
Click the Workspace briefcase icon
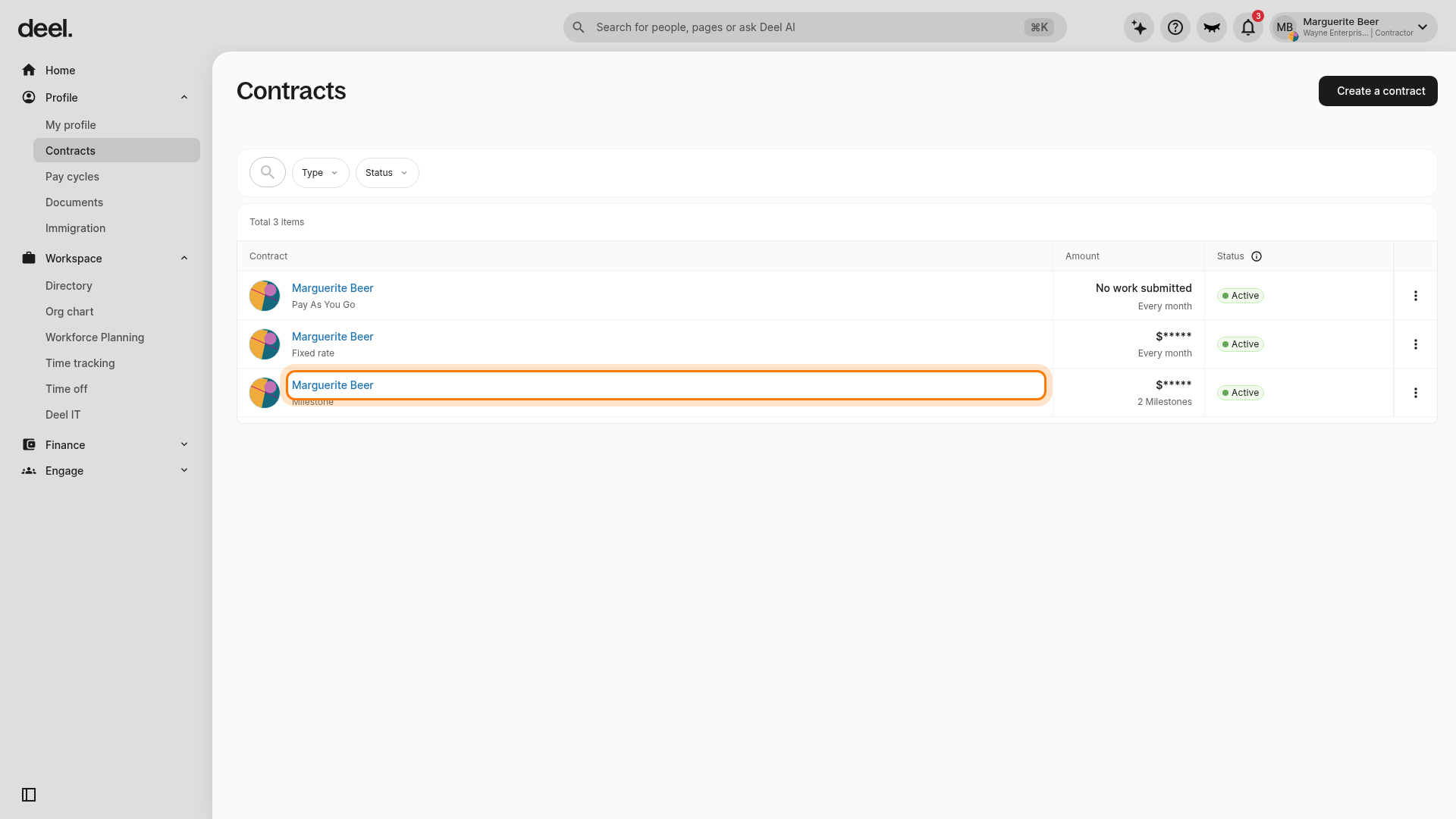[x=29, y=259]
